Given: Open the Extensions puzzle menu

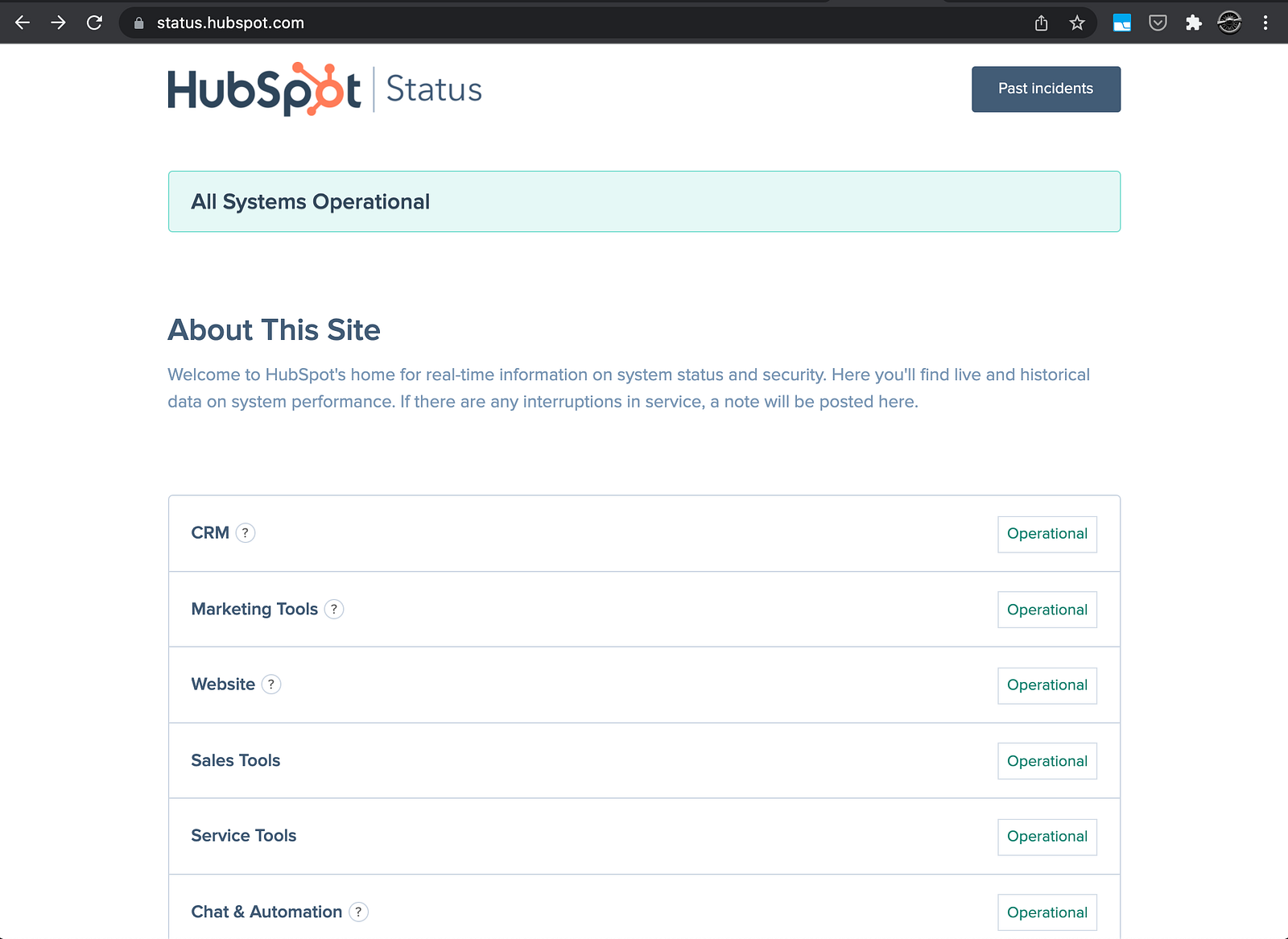Looking at the screenshot, I should pyautogui.click(x=1194, y=23).
